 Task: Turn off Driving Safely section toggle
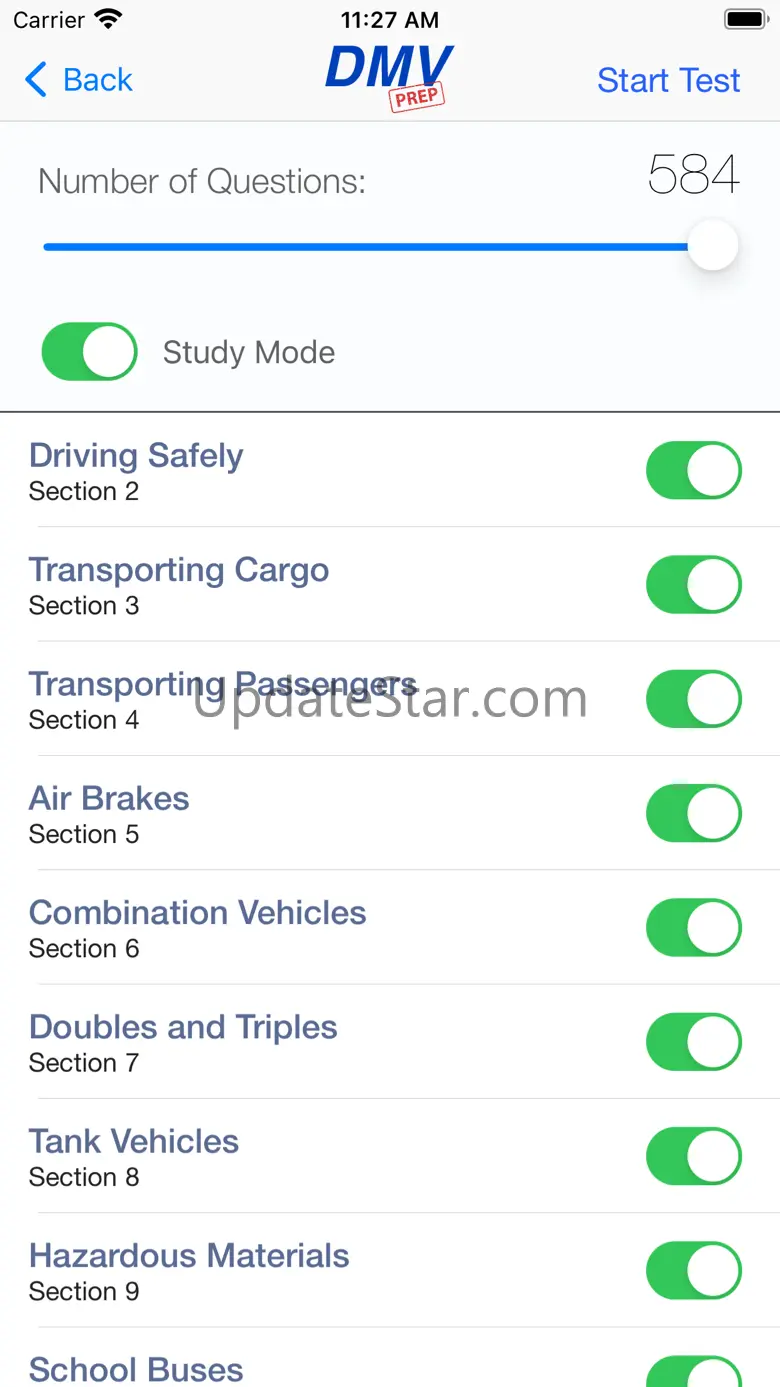(x=693, y=471)
